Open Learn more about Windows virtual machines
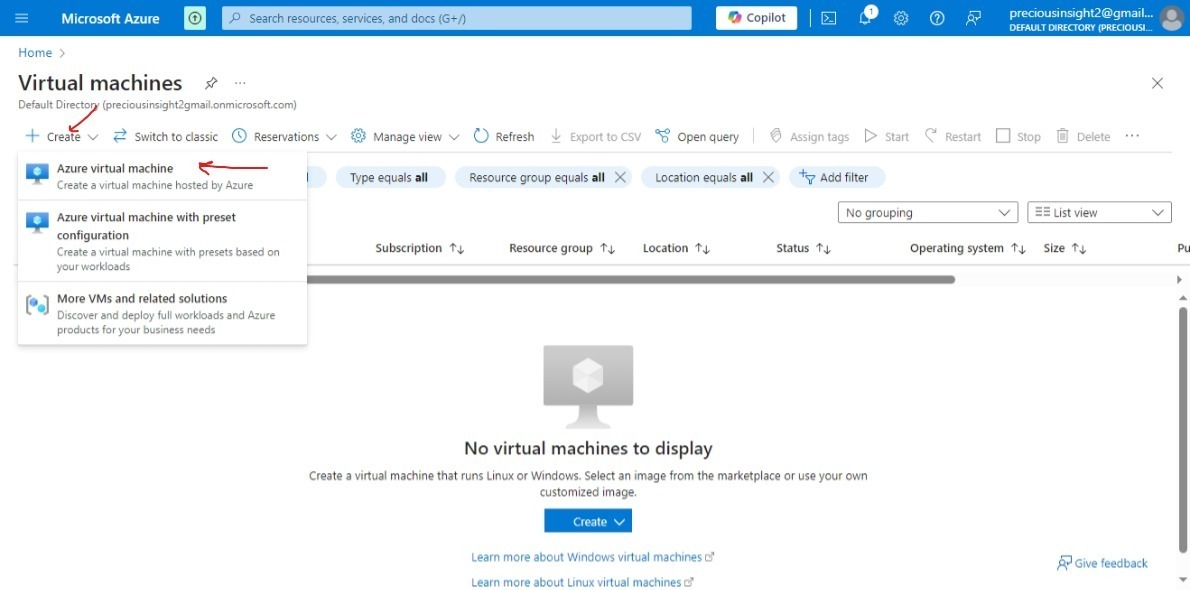 pos(593,557)
